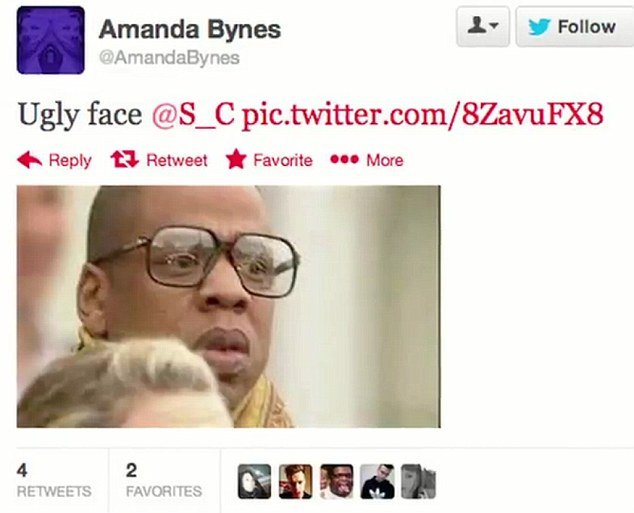This screenshot has height=513, width=634.
Task: Follow the AmandaBynes account
Action: tap(575, 27)
